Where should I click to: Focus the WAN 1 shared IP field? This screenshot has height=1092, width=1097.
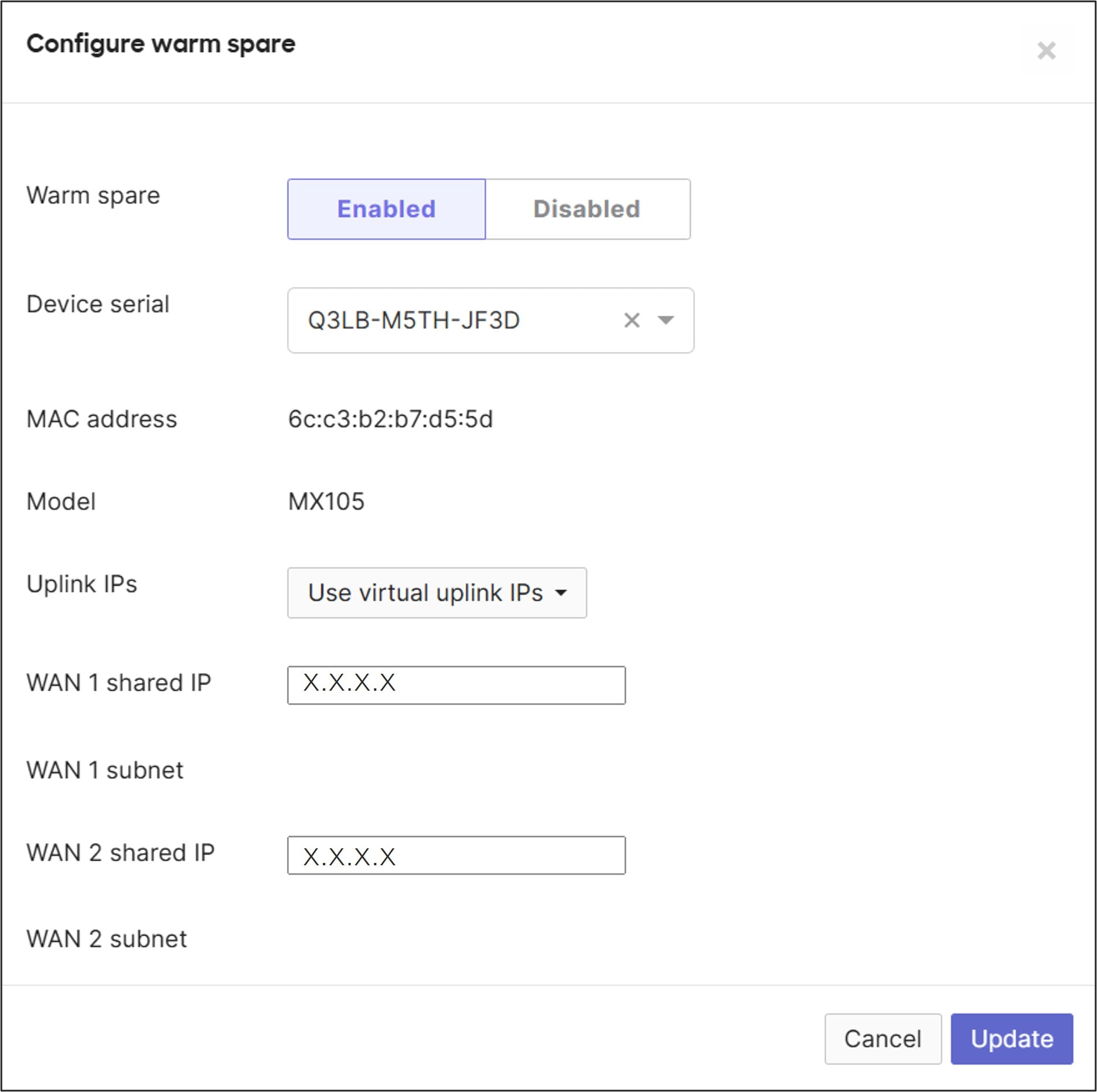[456, 685]
